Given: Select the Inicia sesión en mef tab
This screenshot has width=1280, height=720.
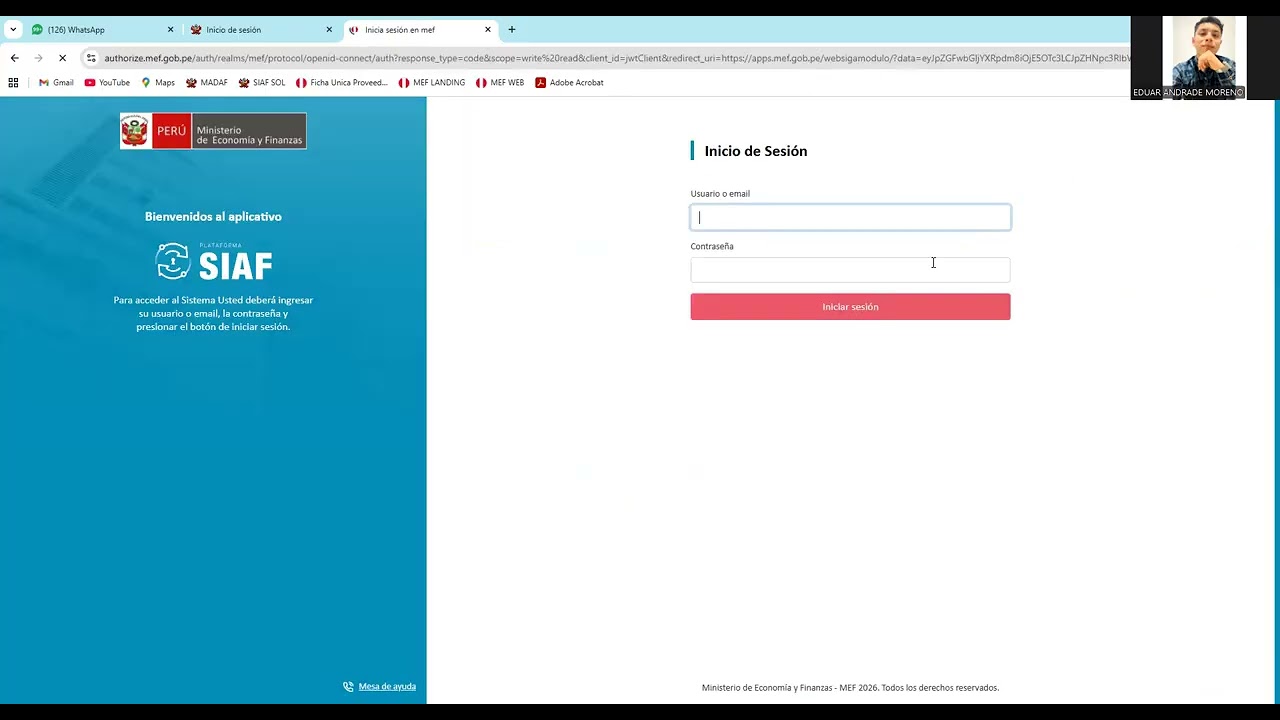Looking at the screenshot, I should [x=419, y=30].
